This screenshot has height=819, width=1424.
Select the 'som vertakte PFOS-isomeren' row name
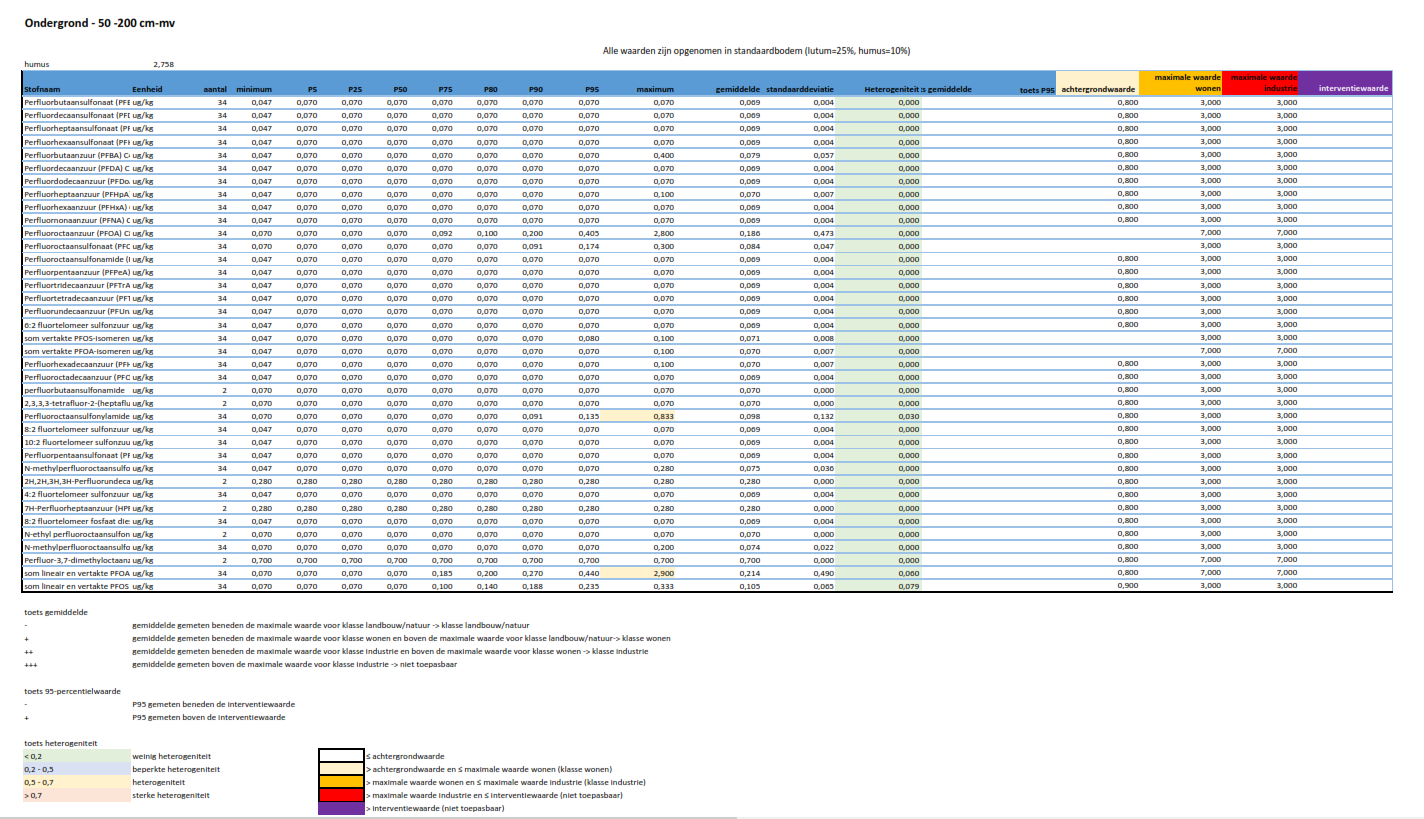coord(77,338)
